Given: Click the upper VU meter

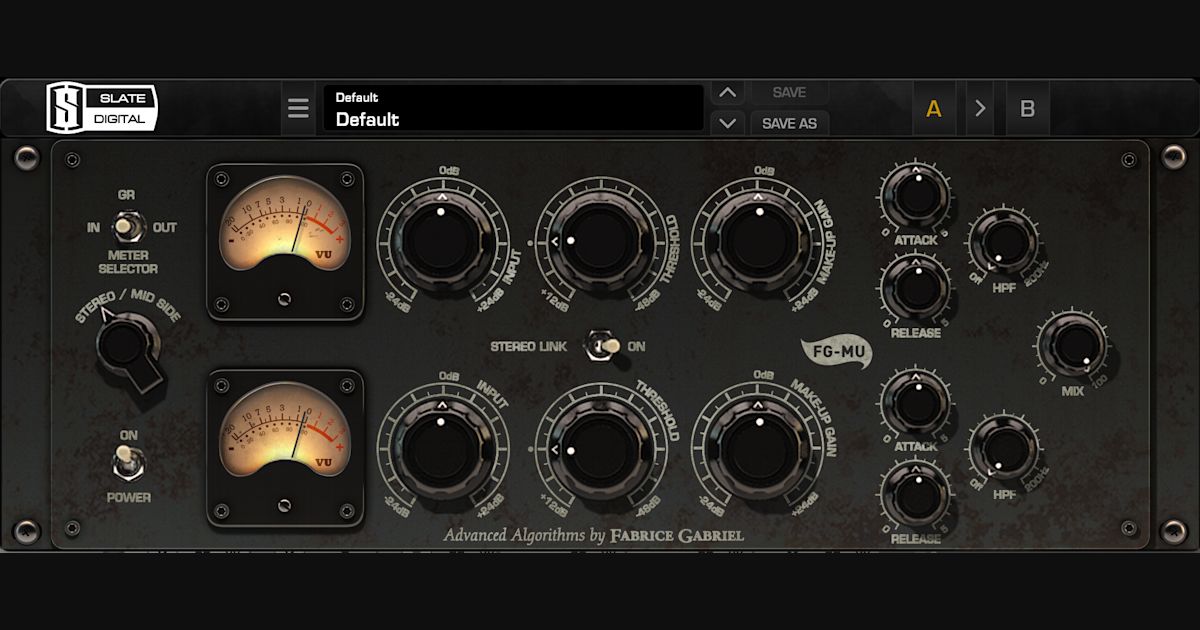Looking at the screenshot, I should [x=285, y=242].
